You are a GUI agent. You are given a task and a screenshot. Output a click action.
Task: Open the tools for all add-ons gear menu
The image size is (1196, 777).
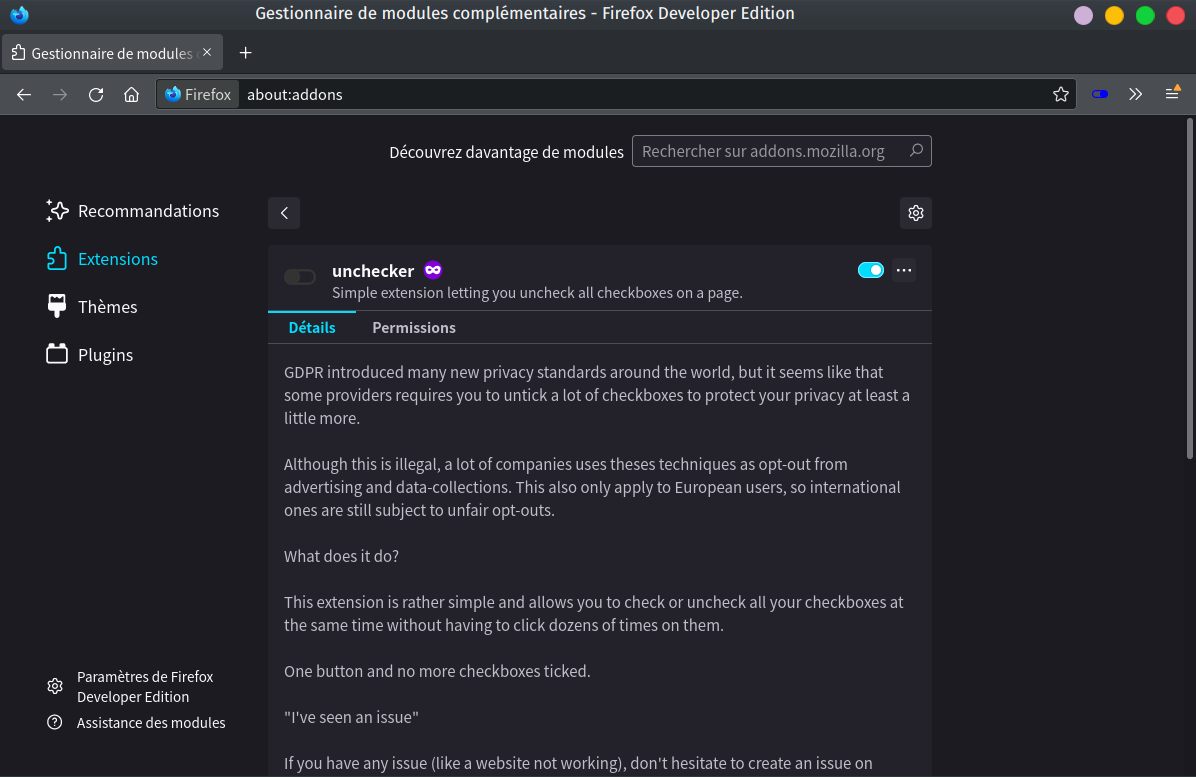[916, 213]
